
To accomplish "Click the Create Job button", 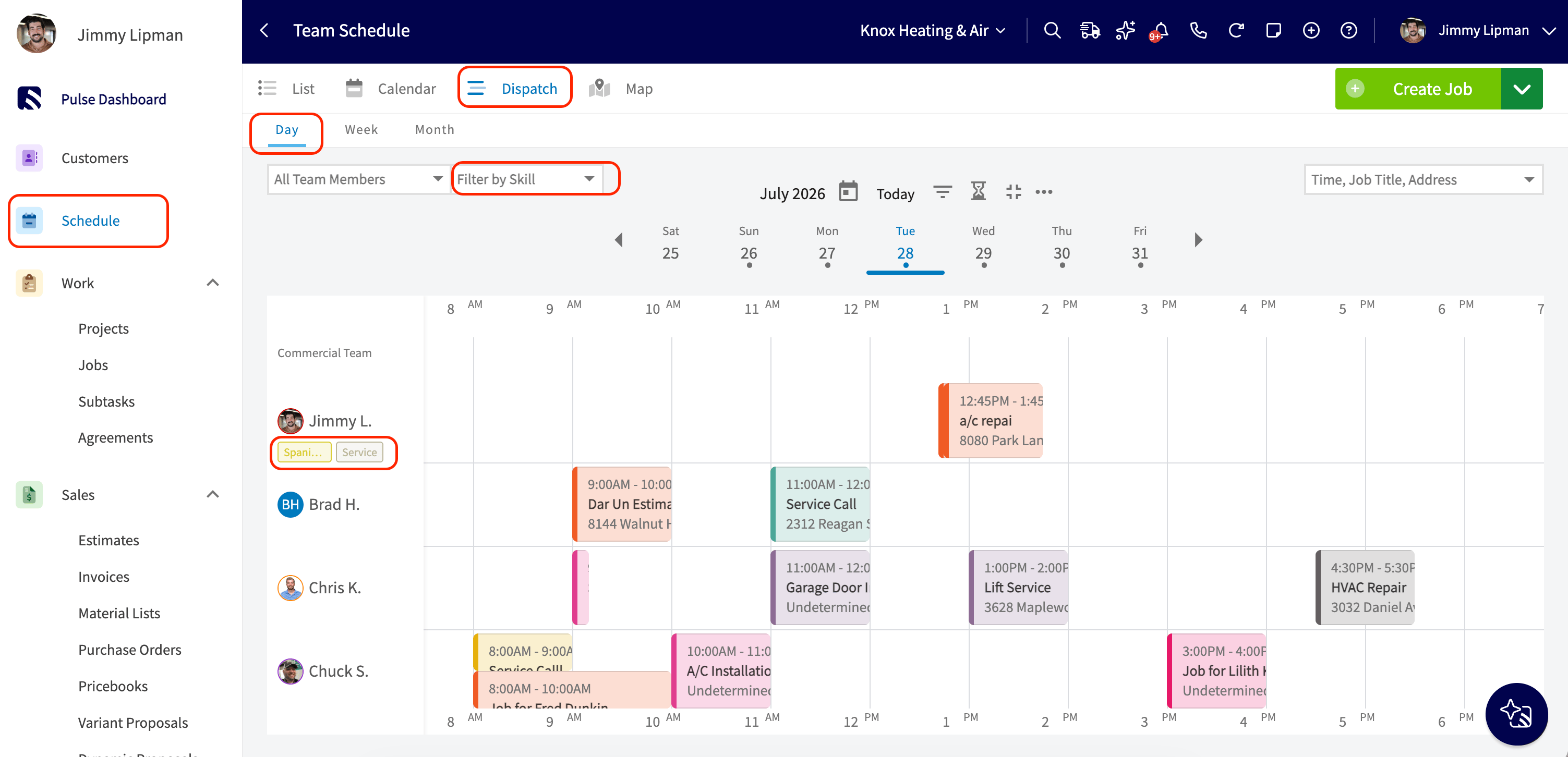I will pyautogui.click(x=1418, y=89).
